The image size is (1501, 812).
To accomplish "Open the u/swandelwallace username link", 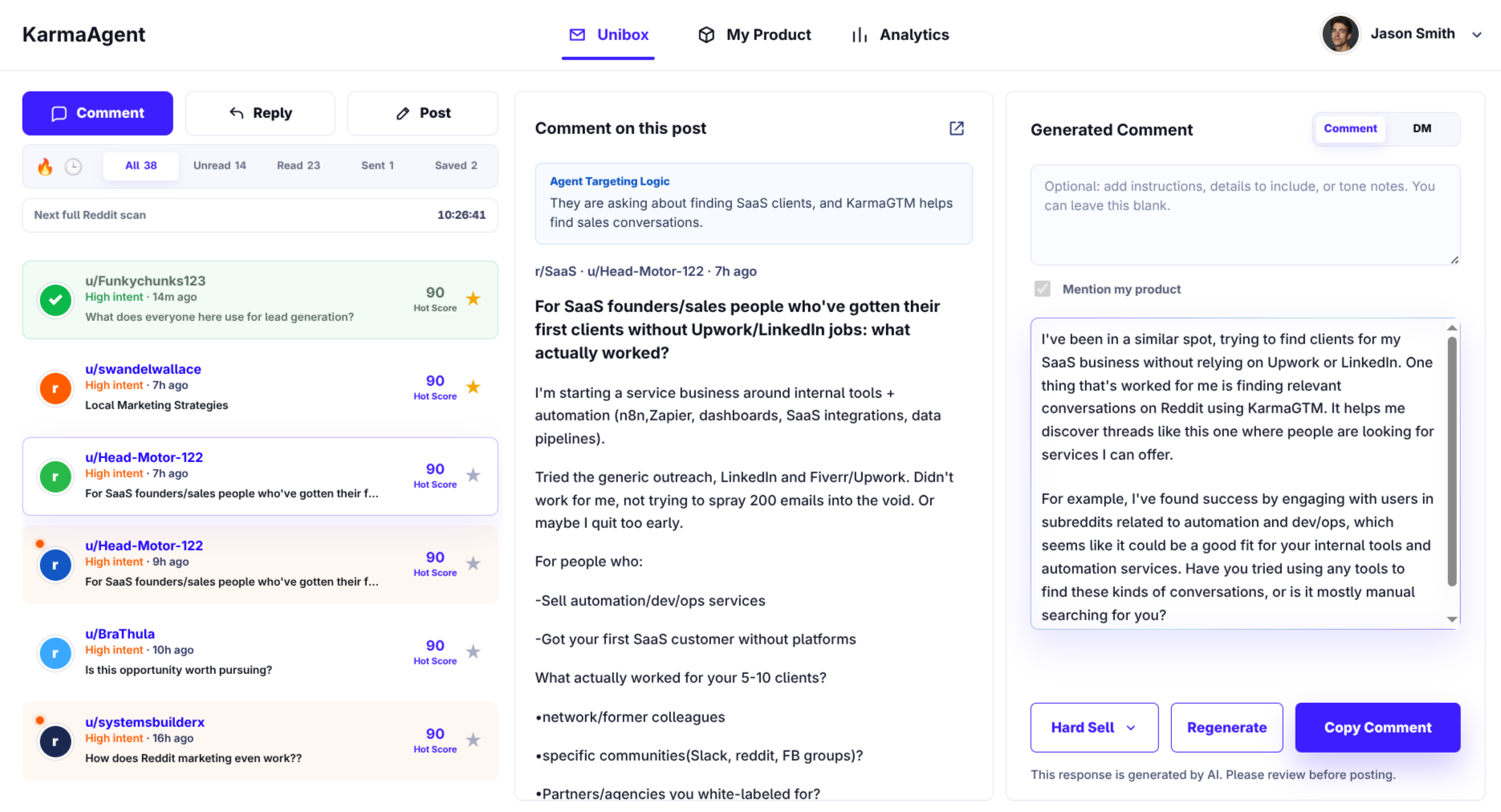I will [x=143, y=369].
